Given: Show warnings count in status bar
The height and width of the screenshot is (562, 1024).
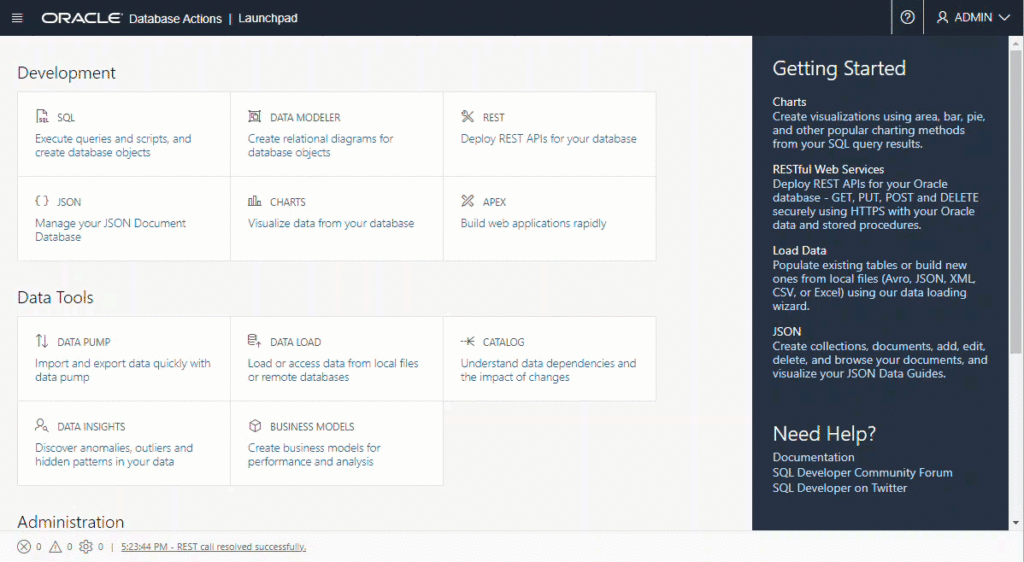Looking at the screenshot, I should coord(55,547).
